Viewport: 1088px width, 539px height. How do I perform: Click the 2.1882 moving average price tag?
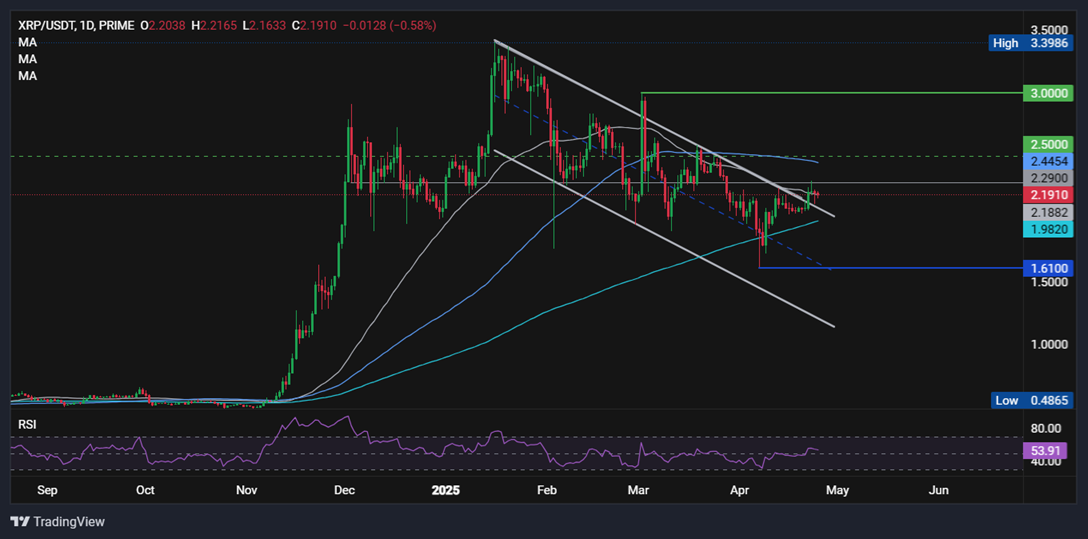click(1048, 212)
